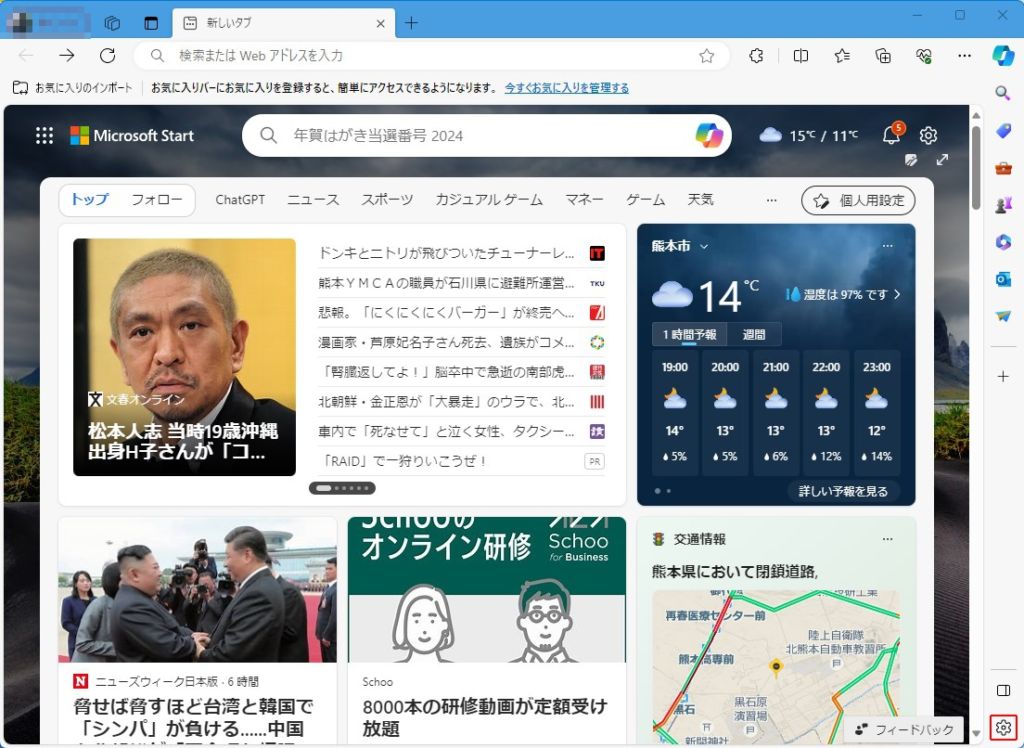The height and width of the screenshot is (748, 1024).
Task: Click the 今すぐお気に入りを管理する link
Action: 567,88
